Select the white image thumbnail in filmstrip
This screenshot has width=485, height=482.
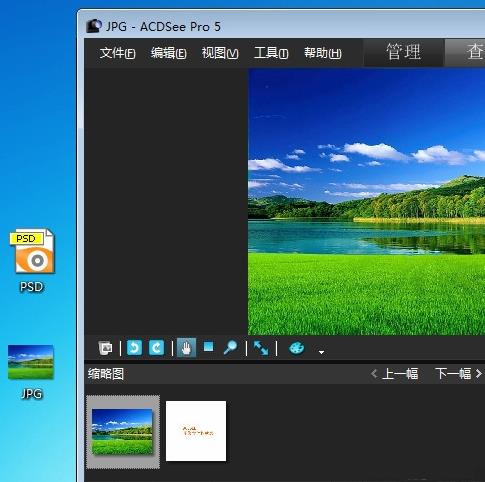click(196, 431)
